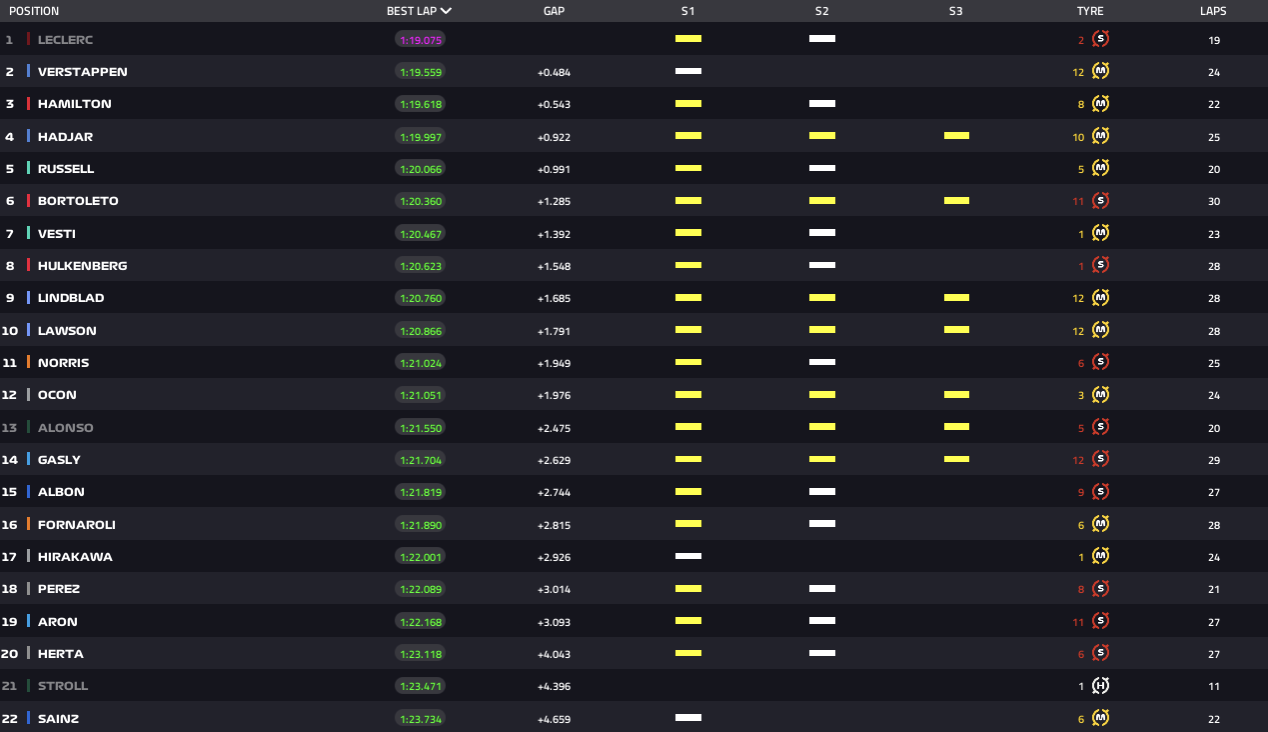Click the soft tyre icon in Norris's row
Image resolution: width=1268 pixels, height=732 pixels.
point(1101,362)
